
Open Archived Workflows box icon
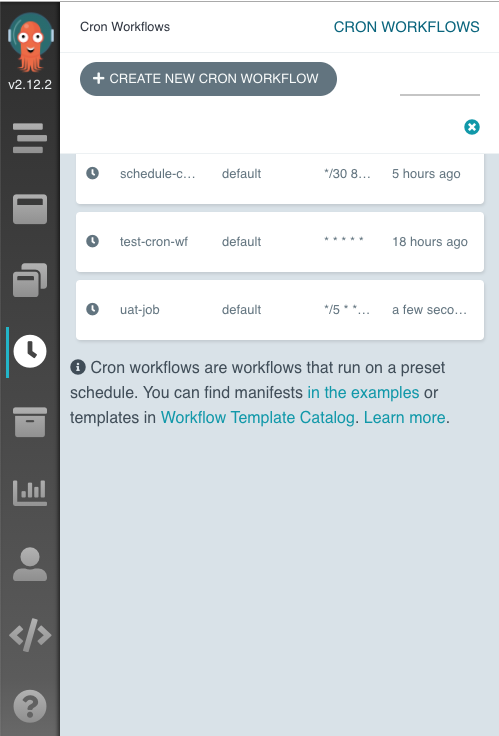click(30, 422)
